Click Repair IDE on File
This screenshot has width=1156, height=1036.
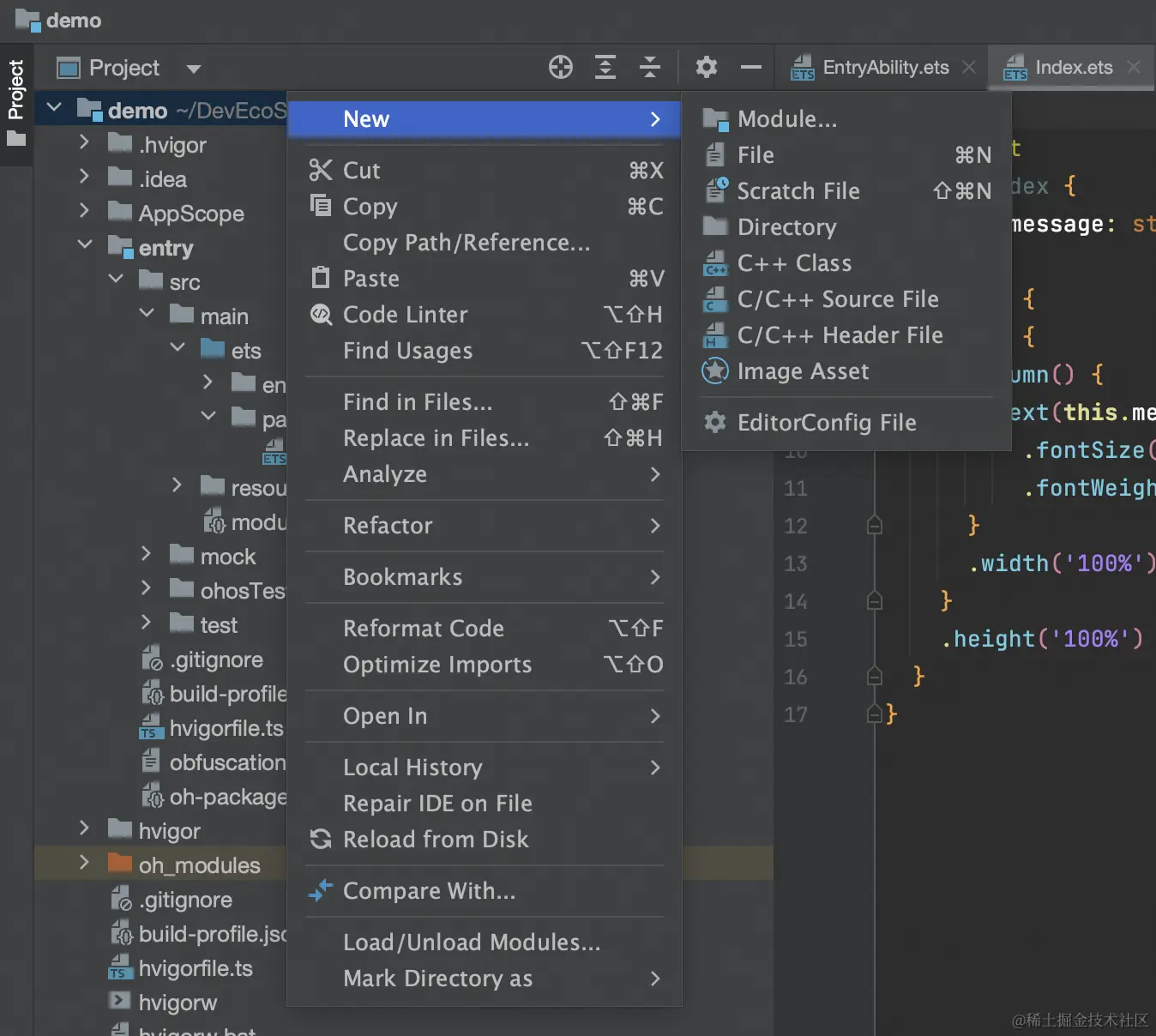click(485, 804)
